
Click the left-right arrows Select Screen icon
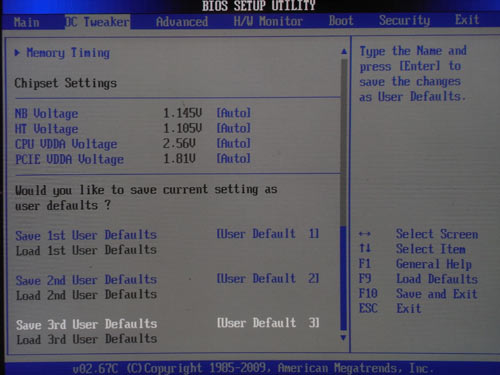(x=364, y=234)
